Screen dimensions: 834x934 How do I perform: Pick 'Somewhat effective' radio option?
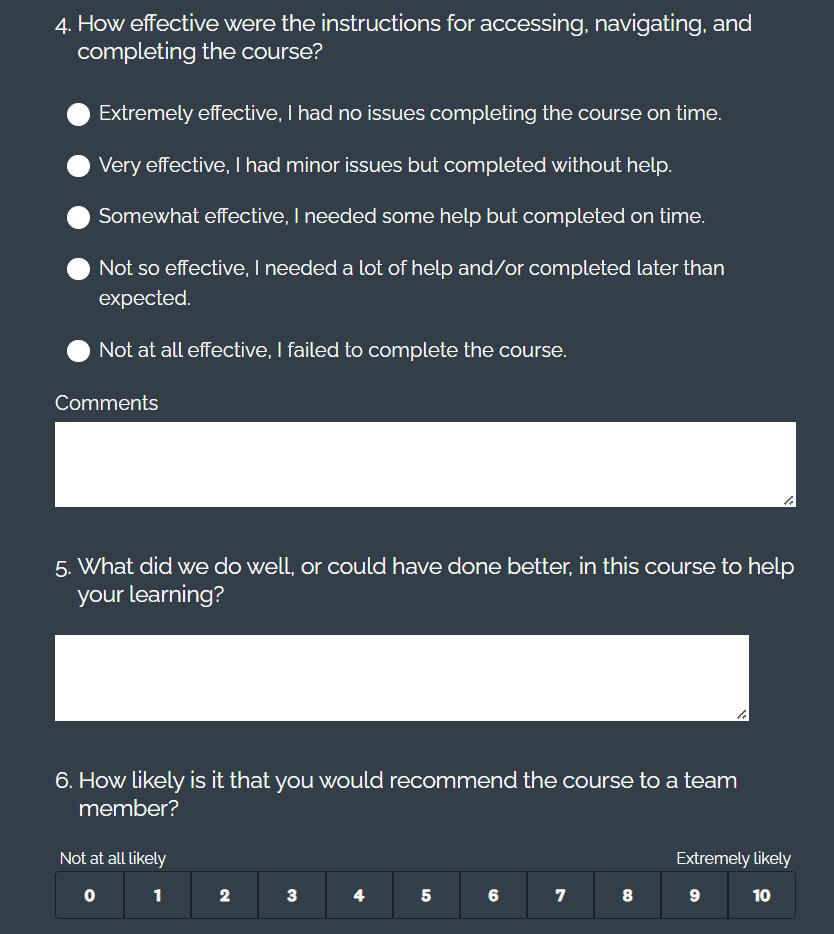pyautogui.click(x=79, y=217)
